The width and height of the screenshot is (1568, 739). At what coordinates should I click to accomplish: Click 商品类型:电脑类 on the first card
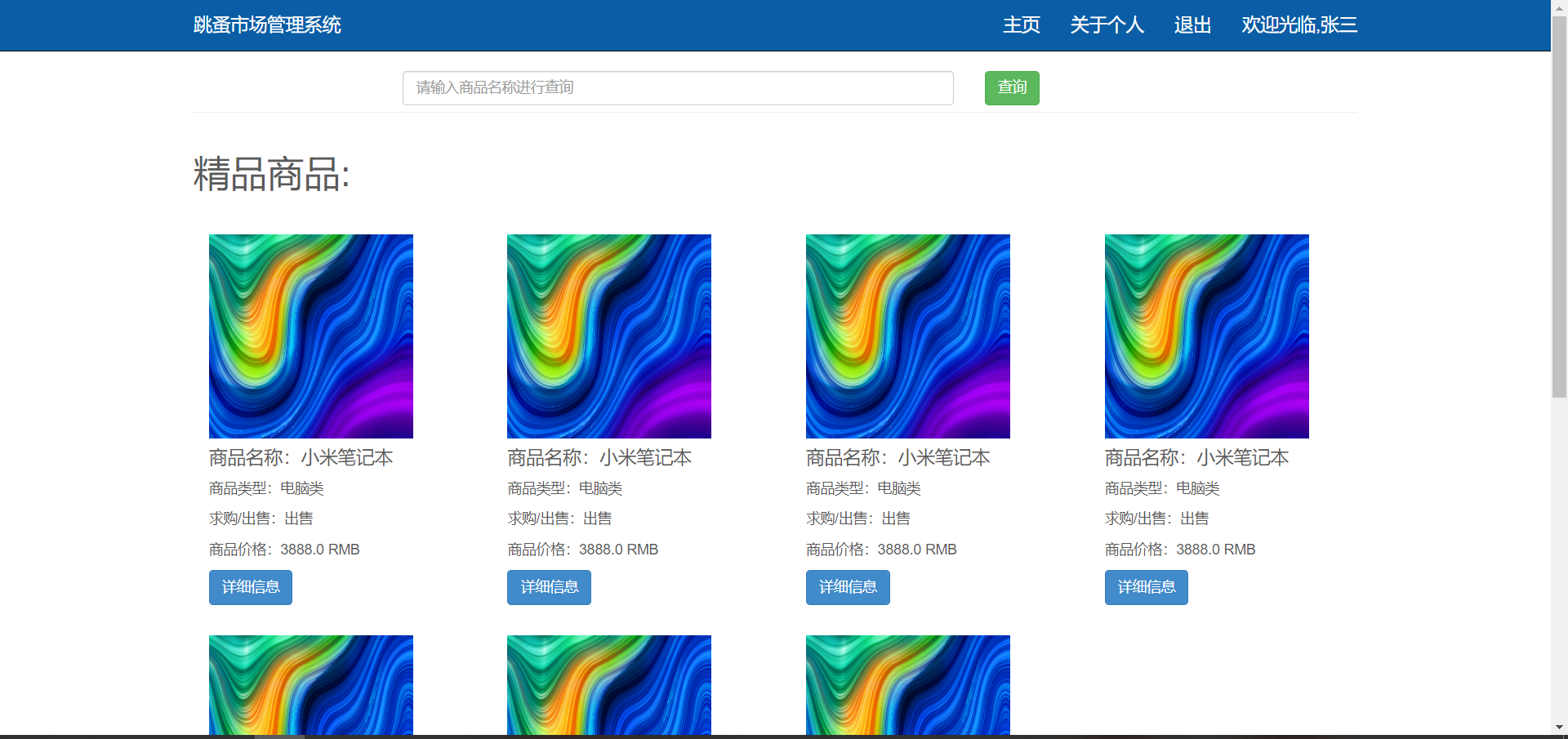pyautogui.click(x=266, y=488)
